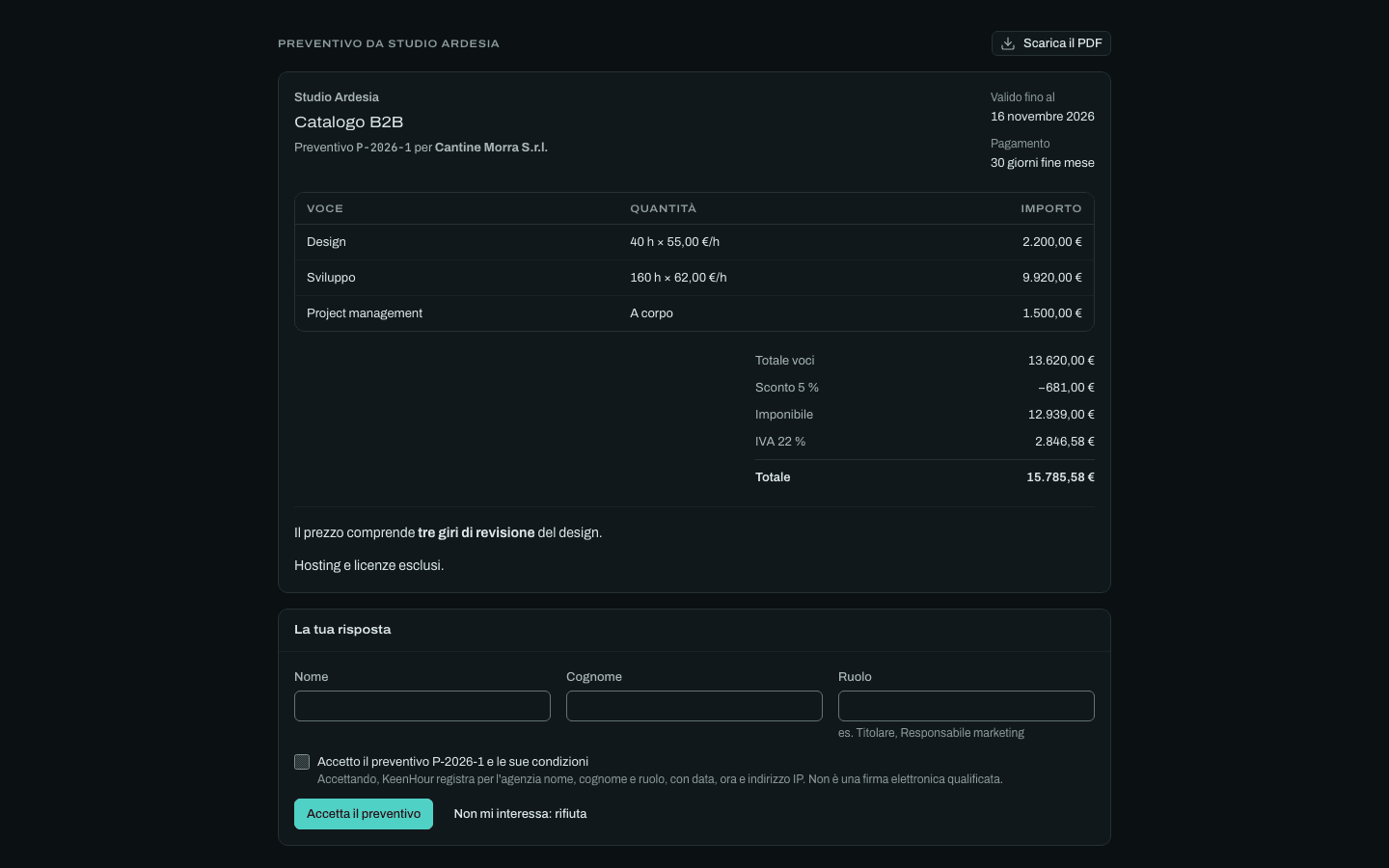Click the download icon beside Scarica il PDF
The width and height of the screenshot is (1389, 868).
coord(1008,43)
